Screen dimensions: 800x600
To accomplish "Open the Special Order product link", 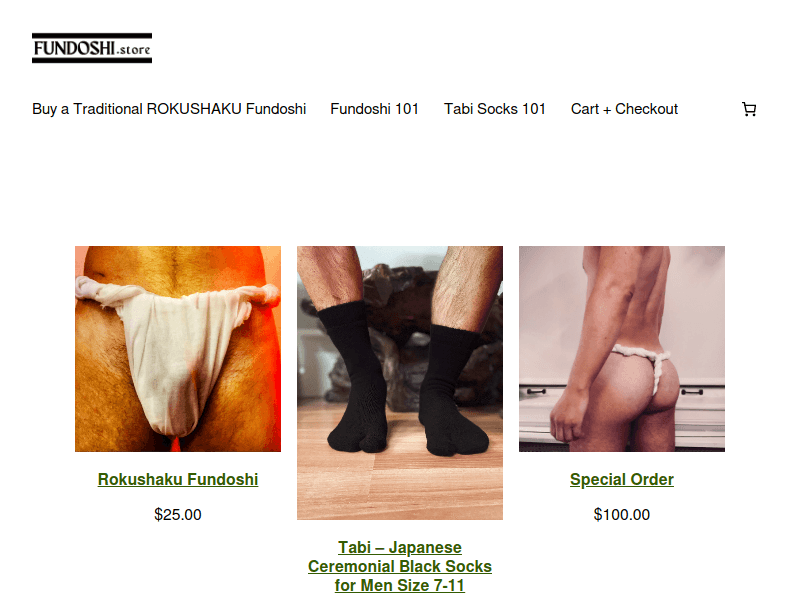I will pos(622,480).
